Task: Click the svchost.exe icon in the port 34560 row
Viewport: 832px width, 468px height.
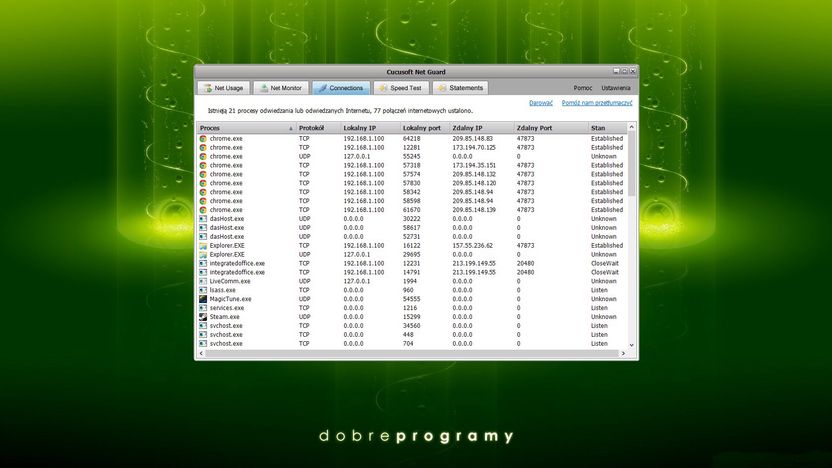Action: [203, 326]
